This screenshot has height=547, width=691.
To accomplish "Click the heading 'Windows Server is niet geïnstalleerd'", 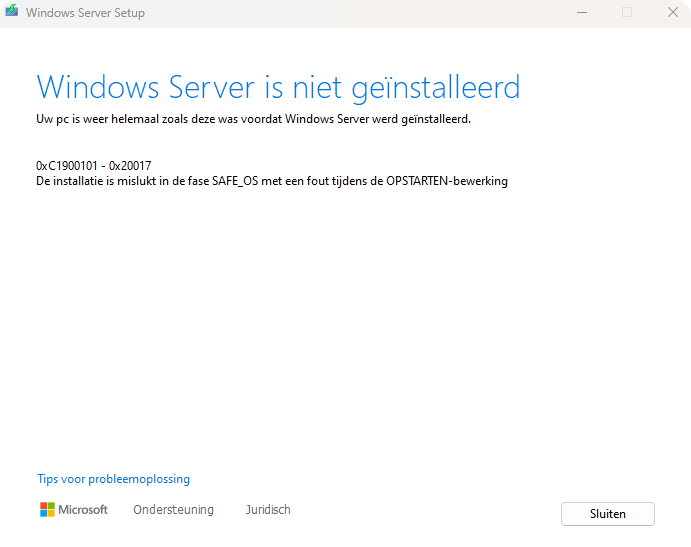I will (x=278, y=86).
